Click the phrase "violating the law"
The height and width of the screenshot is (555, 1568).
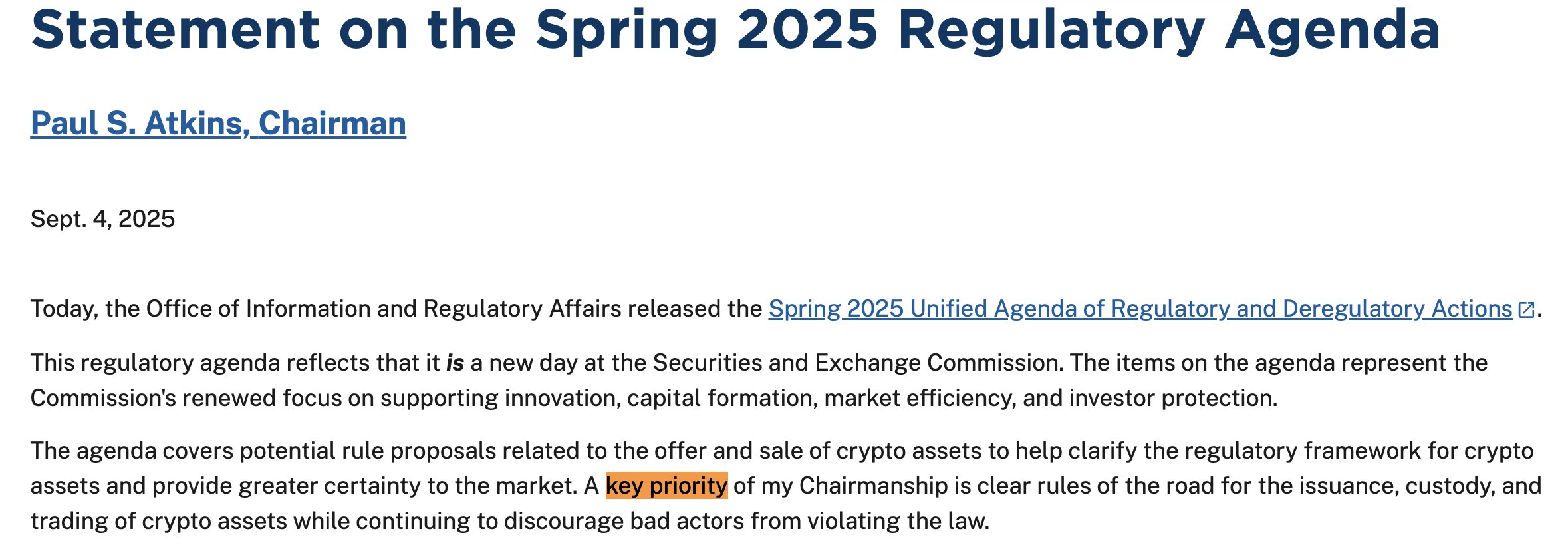tap(898, 521)
